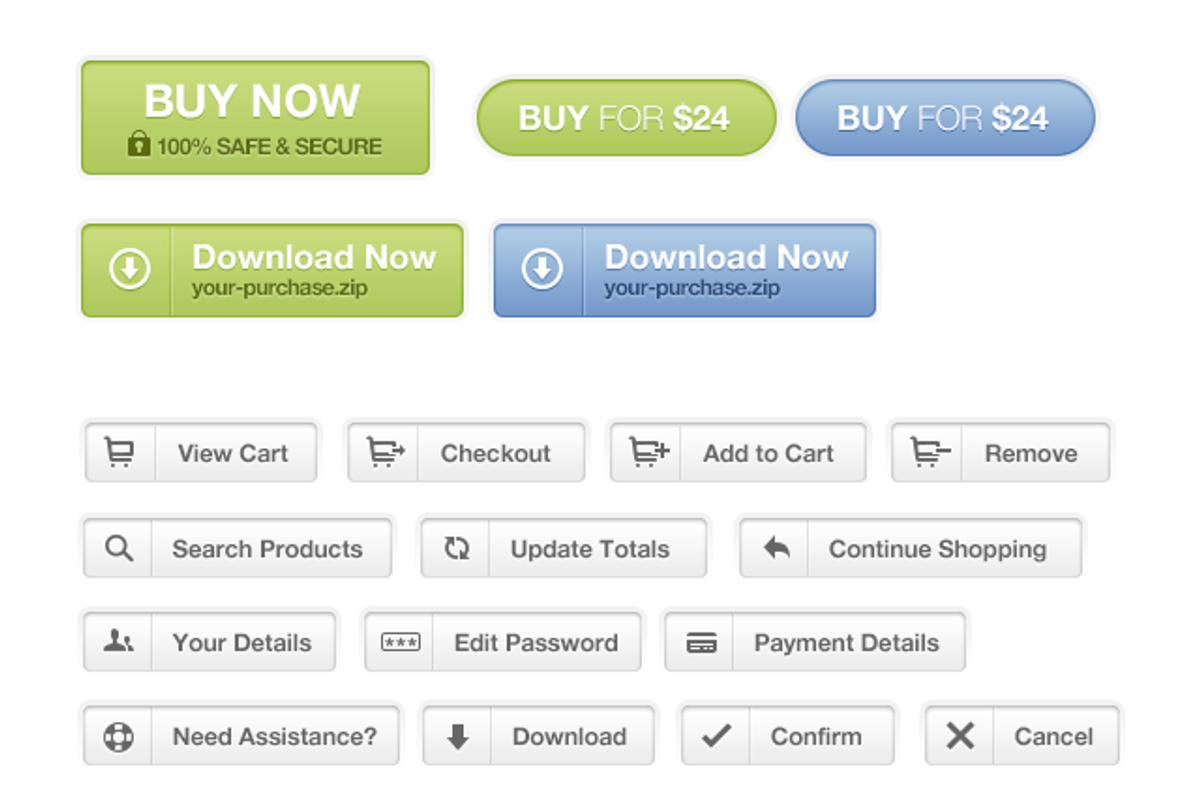Click the Cancel label
This screenshot has height=800, width=1200.
(1054, 737)
